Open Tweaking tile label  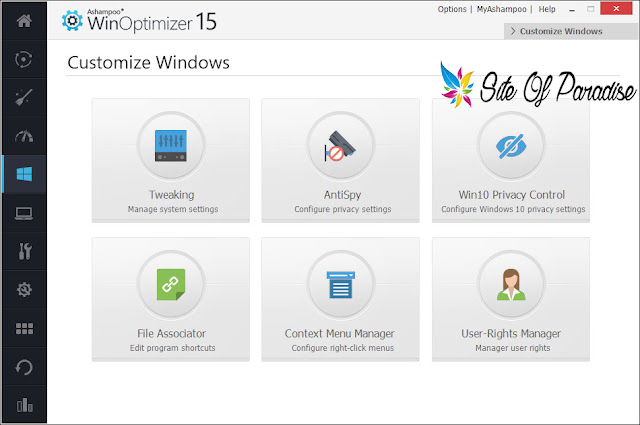171,195
